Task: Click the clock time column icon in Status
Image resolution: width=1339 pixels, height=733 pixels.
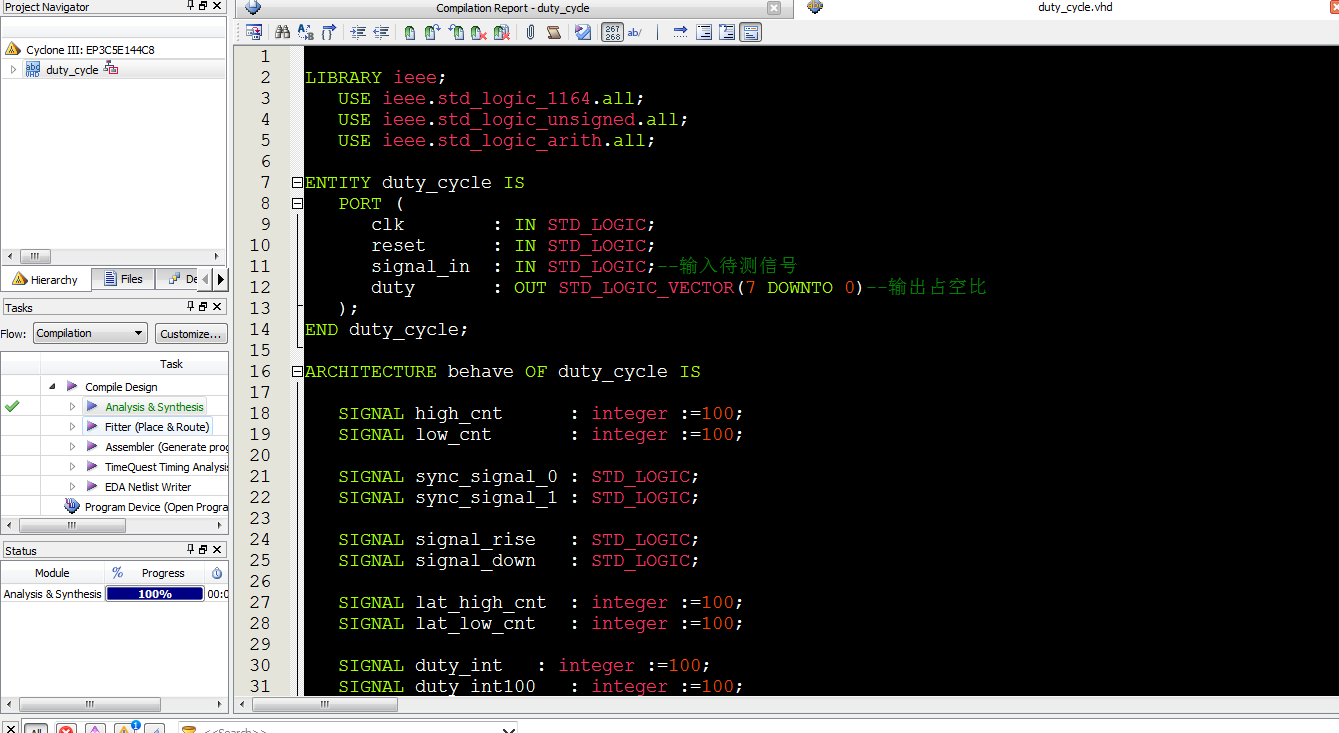Action: point(217,573)
